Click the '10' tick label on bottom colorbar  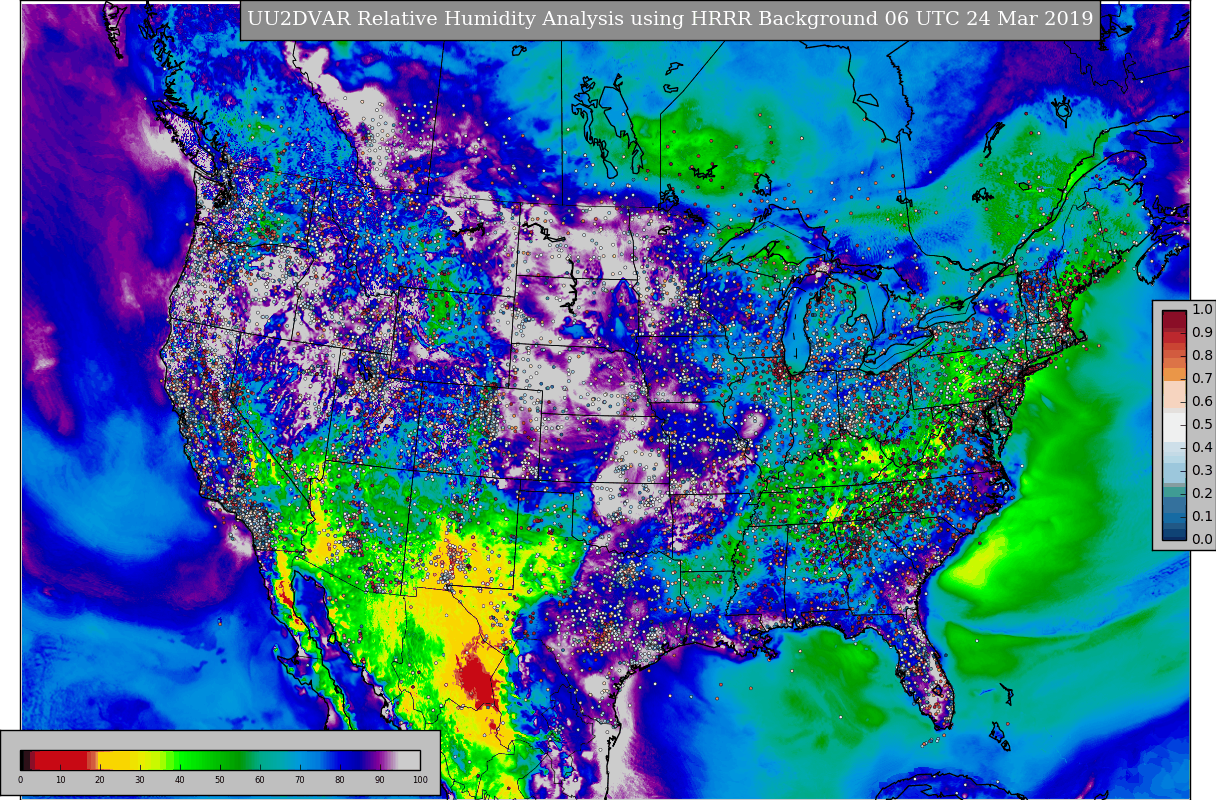60,780
